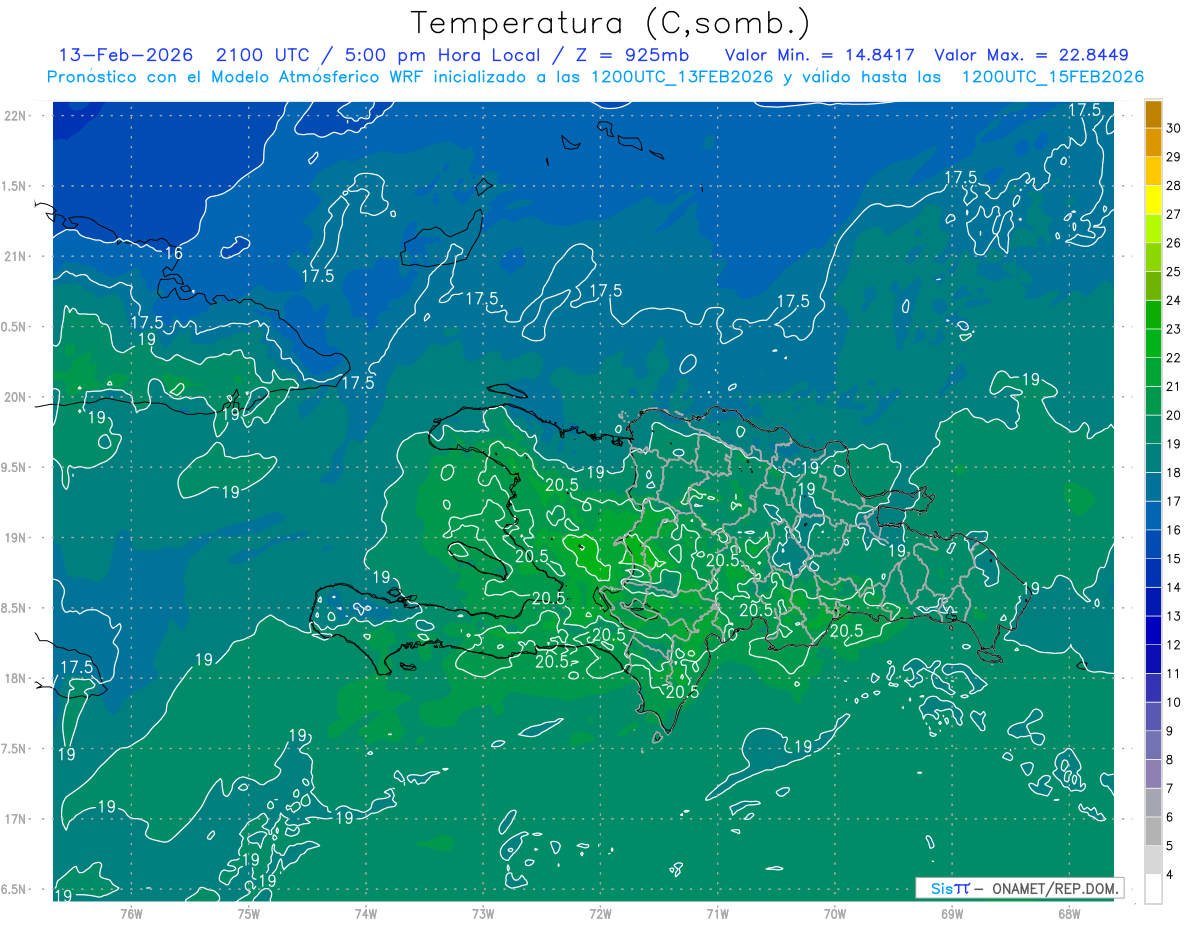1200x927 pixels.
Task: Click the color scale value "20"
Action: click(1174, 416)
